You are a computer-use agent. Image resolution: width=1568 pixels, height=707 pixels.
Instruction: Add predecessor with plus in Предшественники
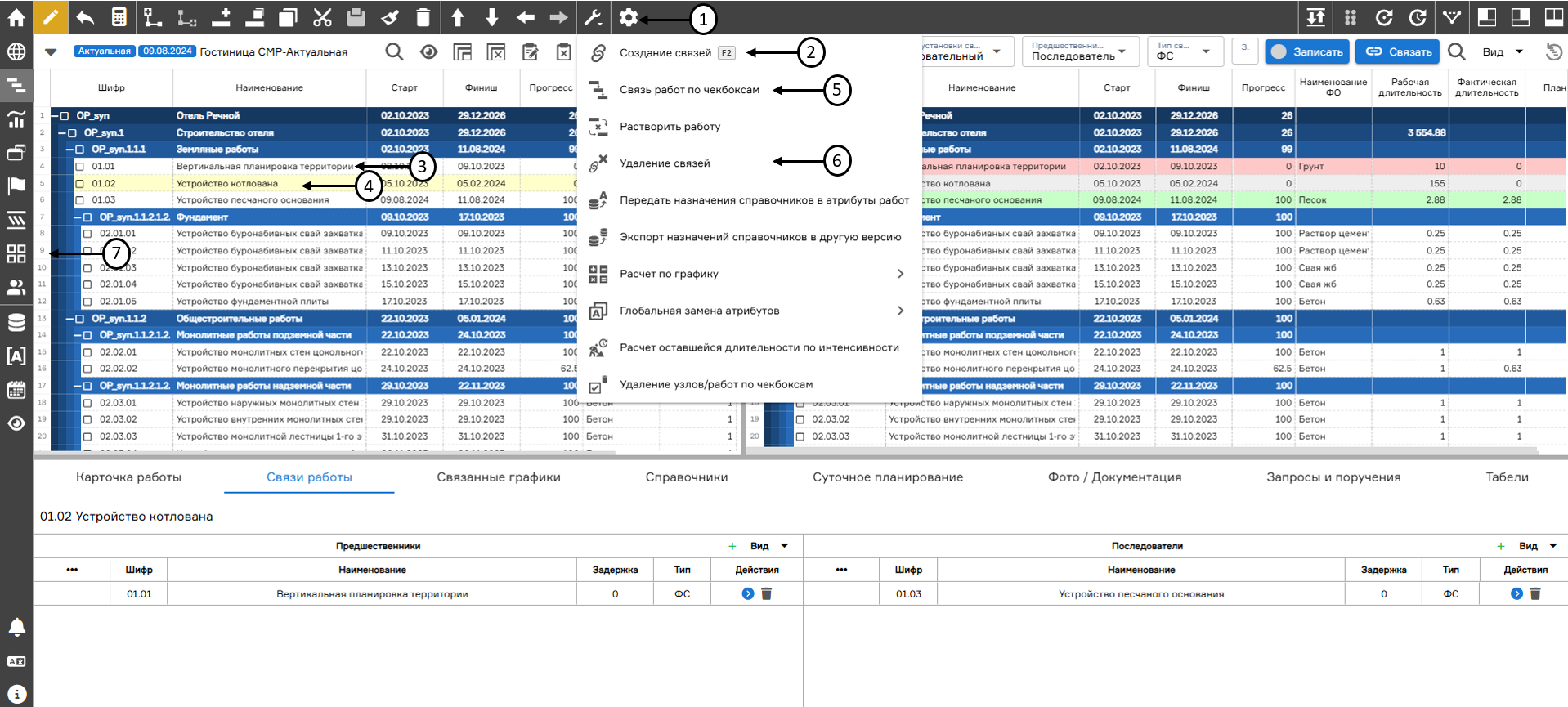pos(732,546)
